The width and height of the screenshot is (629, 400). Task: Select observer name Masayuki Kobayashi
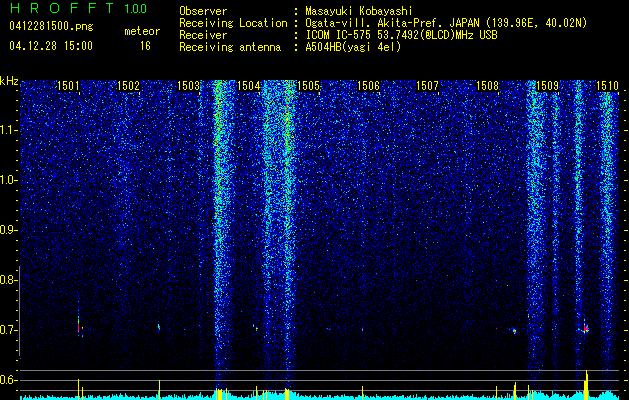click(359, 11)
